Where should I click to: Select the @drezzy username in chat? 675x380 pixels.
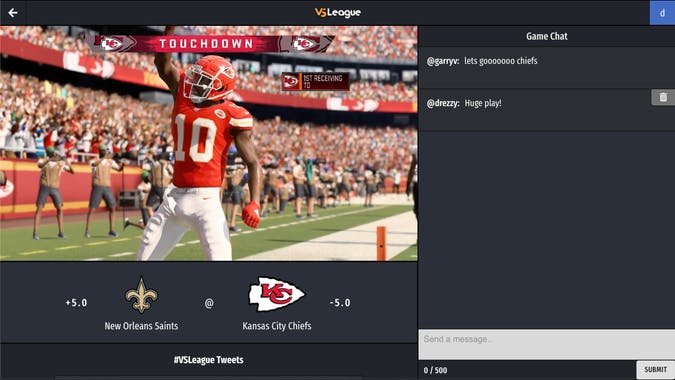pyautogui.click(x=443, y=103)
